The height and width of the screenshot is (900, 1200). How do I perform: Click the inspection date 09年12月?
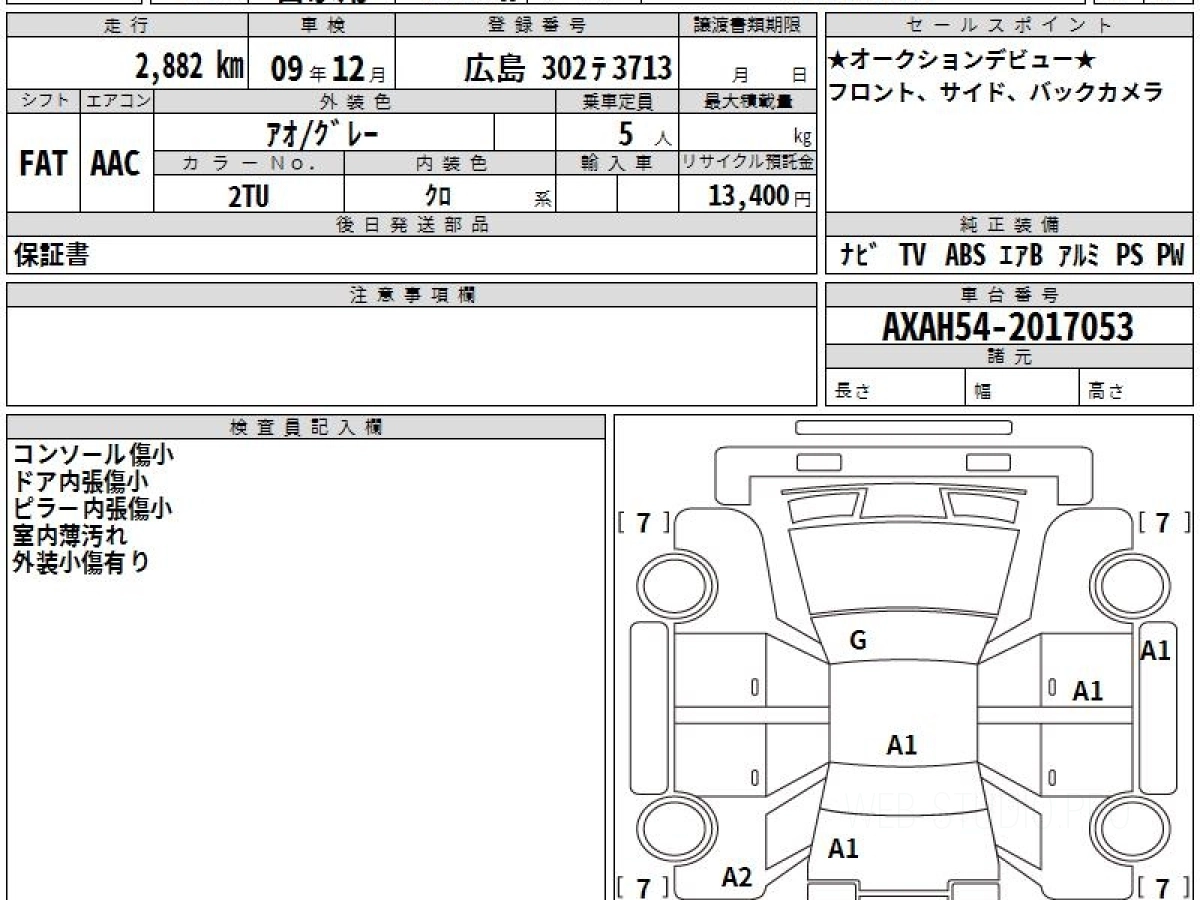tap(327, 69)
